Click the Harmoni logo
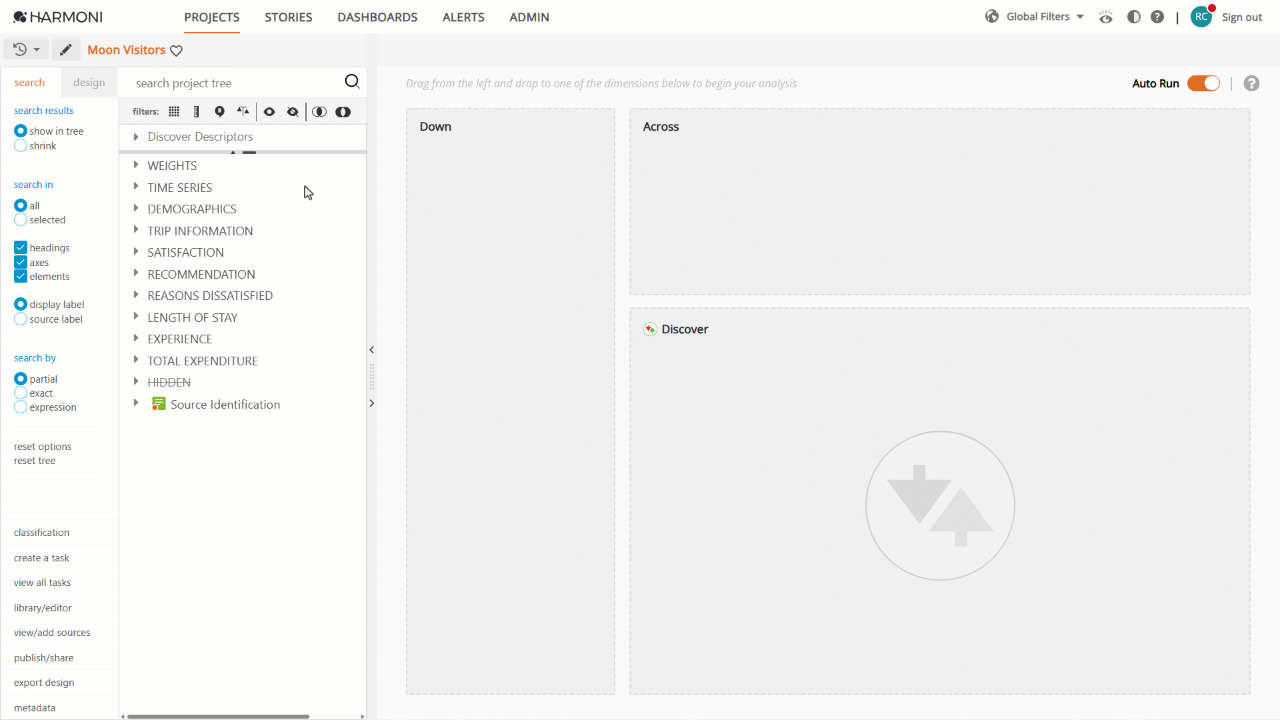 point(58,17)
